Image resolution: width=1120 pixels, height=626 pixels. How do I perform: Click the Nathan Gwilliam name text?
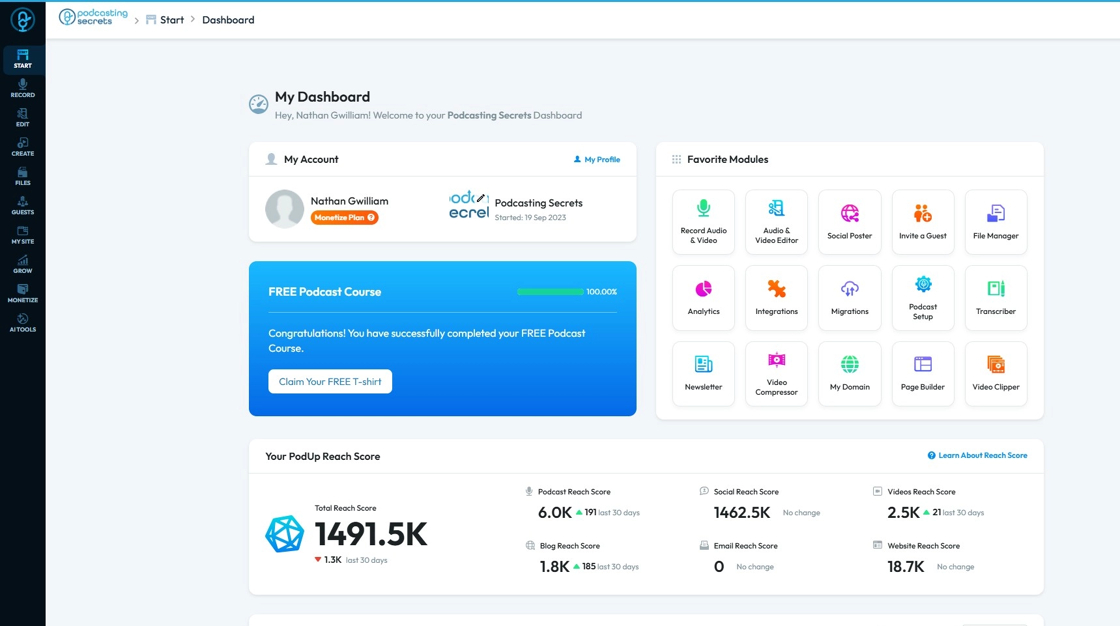point(349,201)
